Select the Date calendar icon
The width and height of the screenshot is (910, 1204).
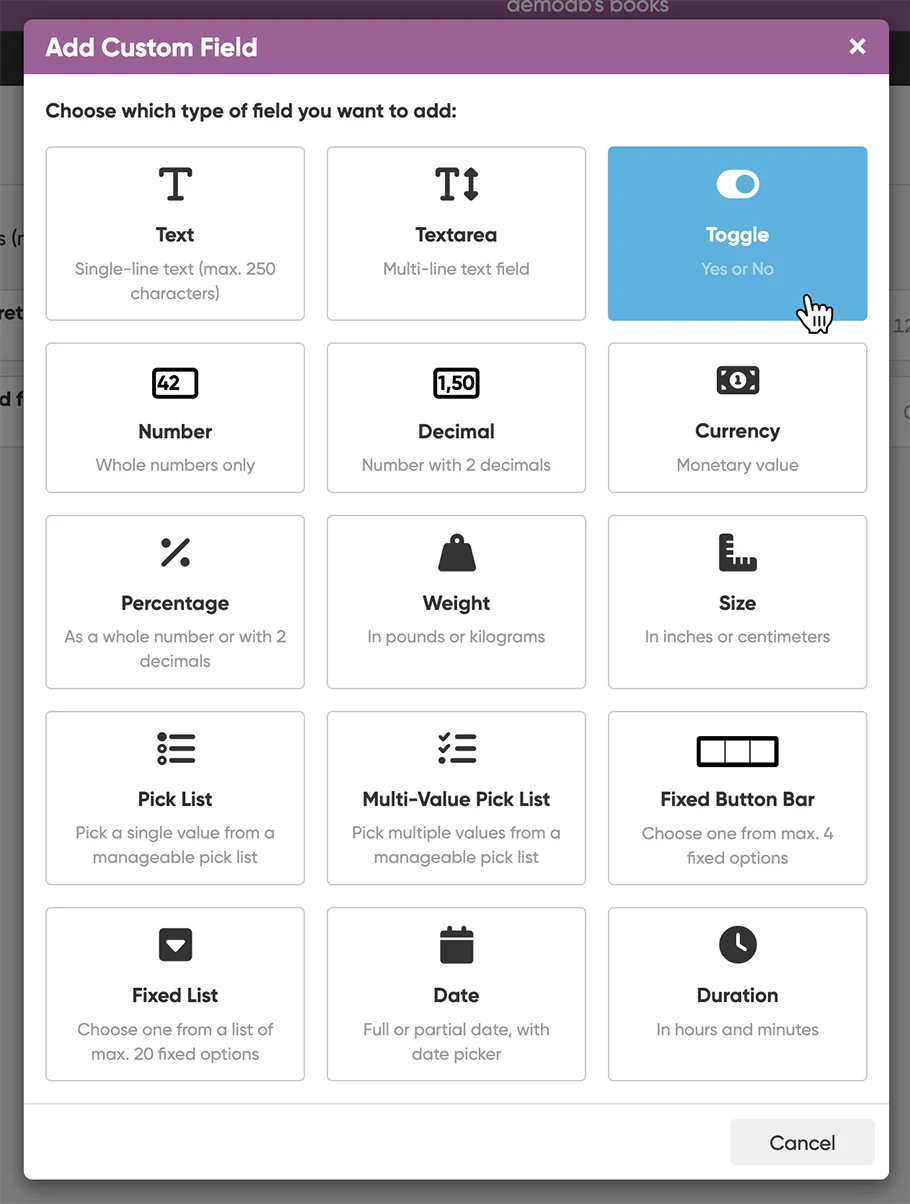[x=456, y=945]
